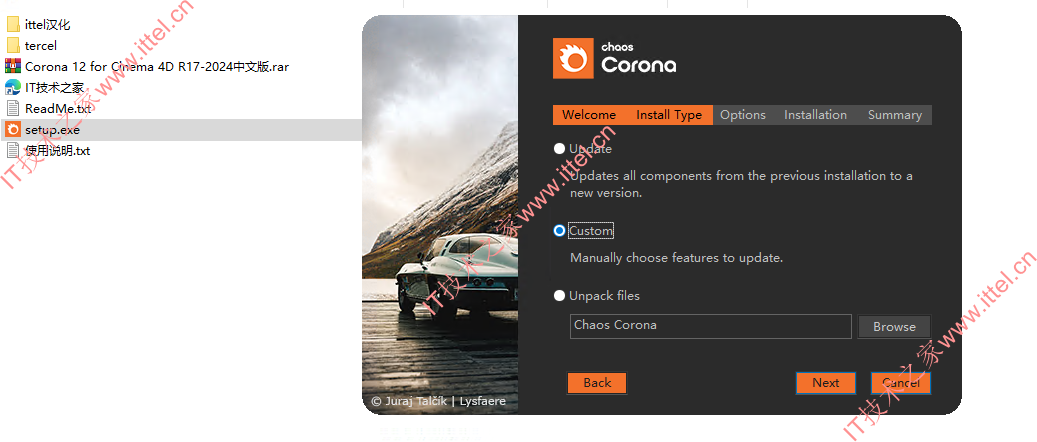Open the Install Type tab

coord(669,115)
